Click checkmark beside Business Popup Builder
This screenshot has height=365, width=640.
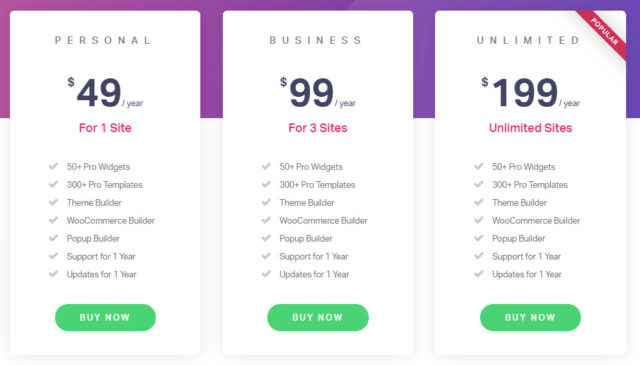(266, 238)
